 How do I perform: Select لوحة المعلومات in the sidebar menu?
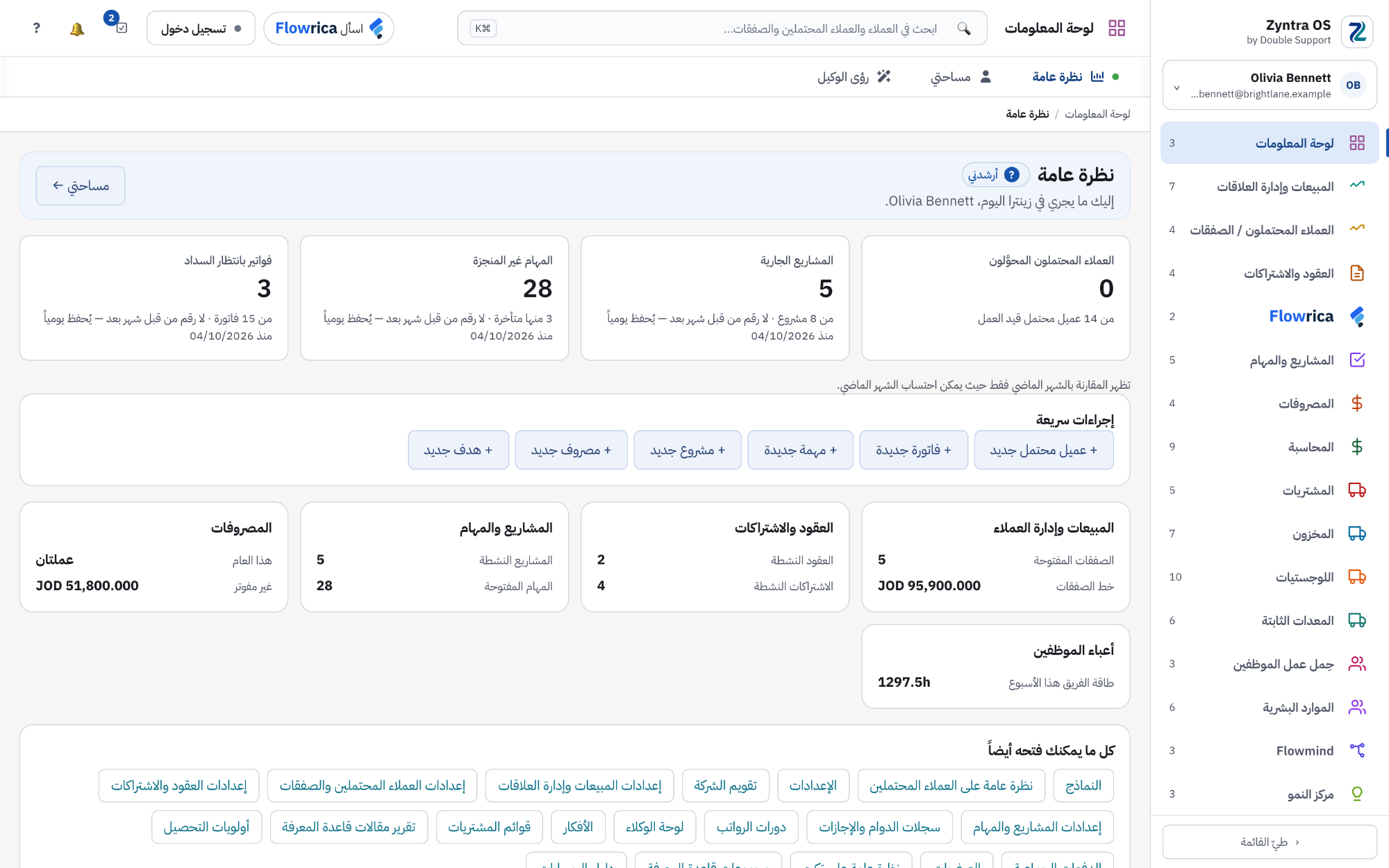click(x=1270, y=143)
